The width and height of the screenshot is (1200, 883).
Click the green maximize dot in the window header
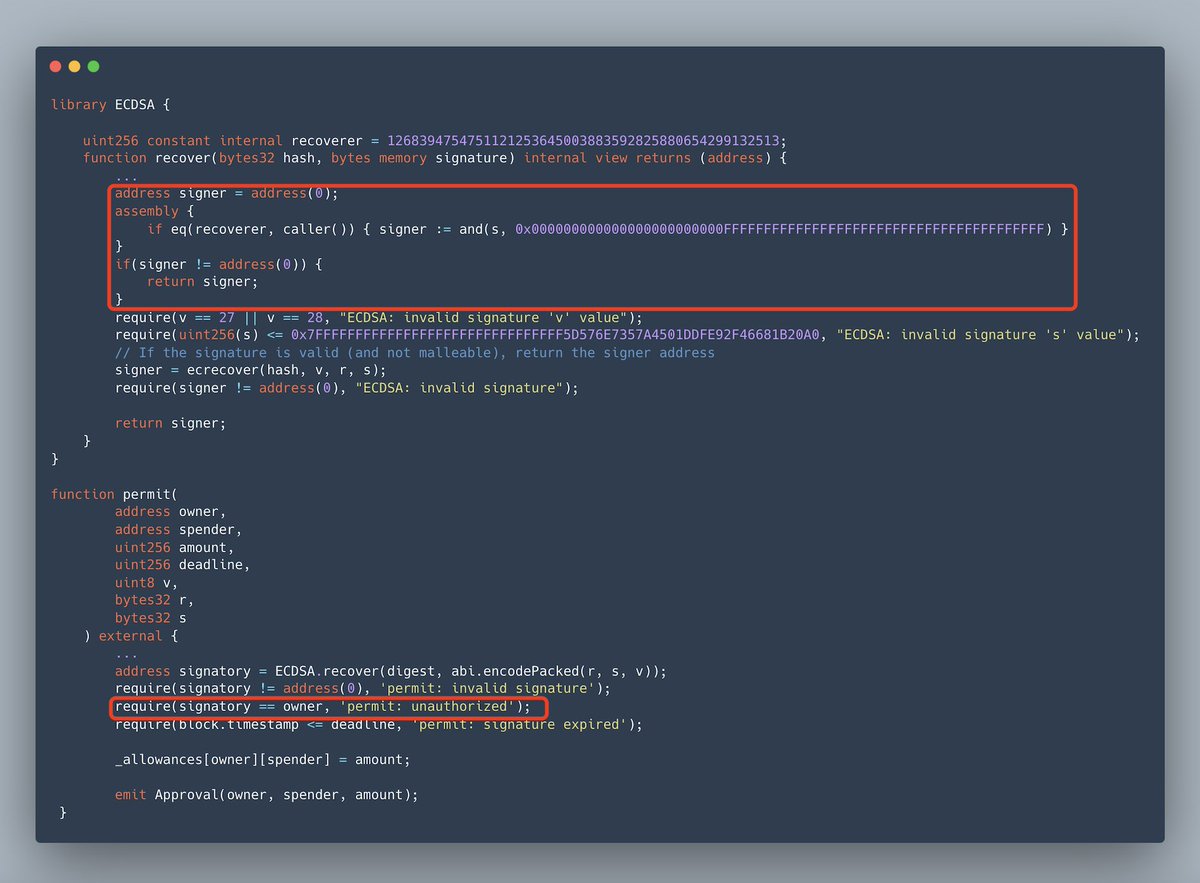point(94,67)
